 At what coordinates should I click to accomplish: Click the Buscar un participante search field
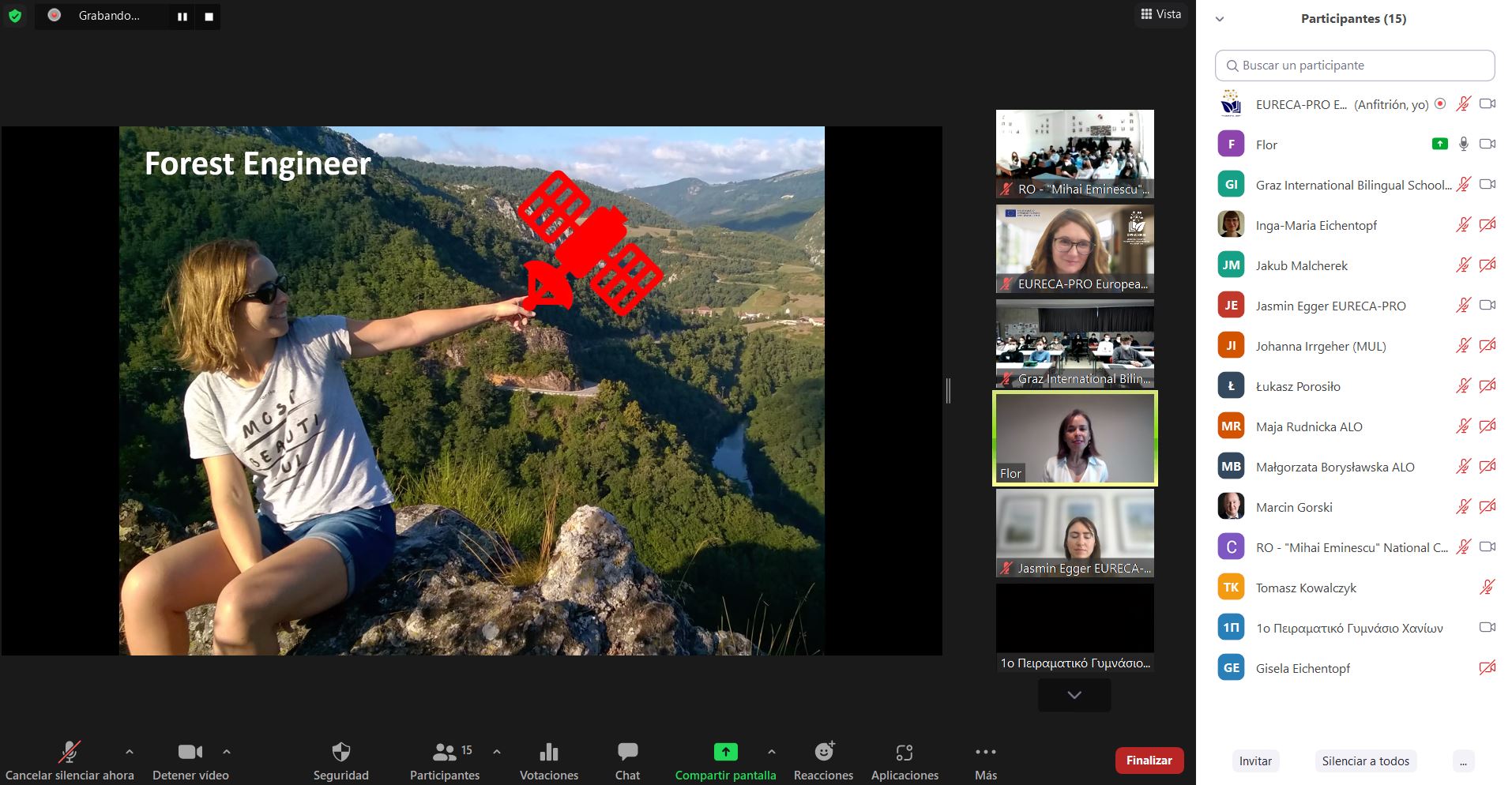[x=1354, y=66]
